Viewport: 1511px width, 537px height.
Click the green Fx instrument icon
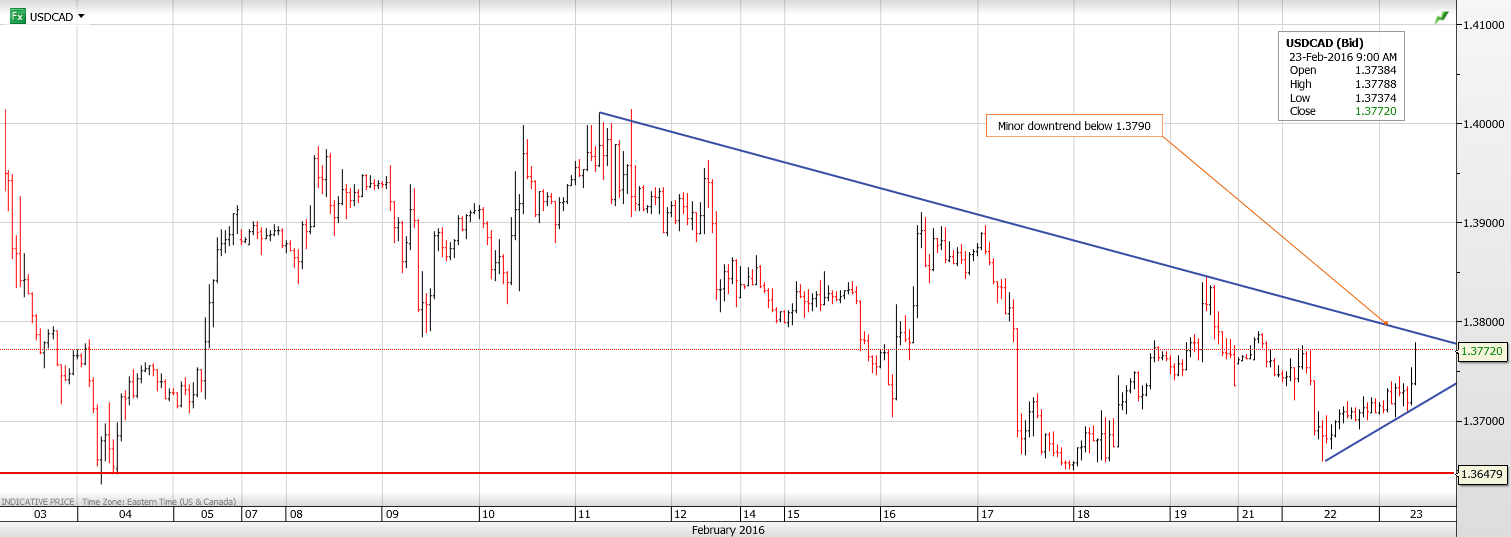17,17
